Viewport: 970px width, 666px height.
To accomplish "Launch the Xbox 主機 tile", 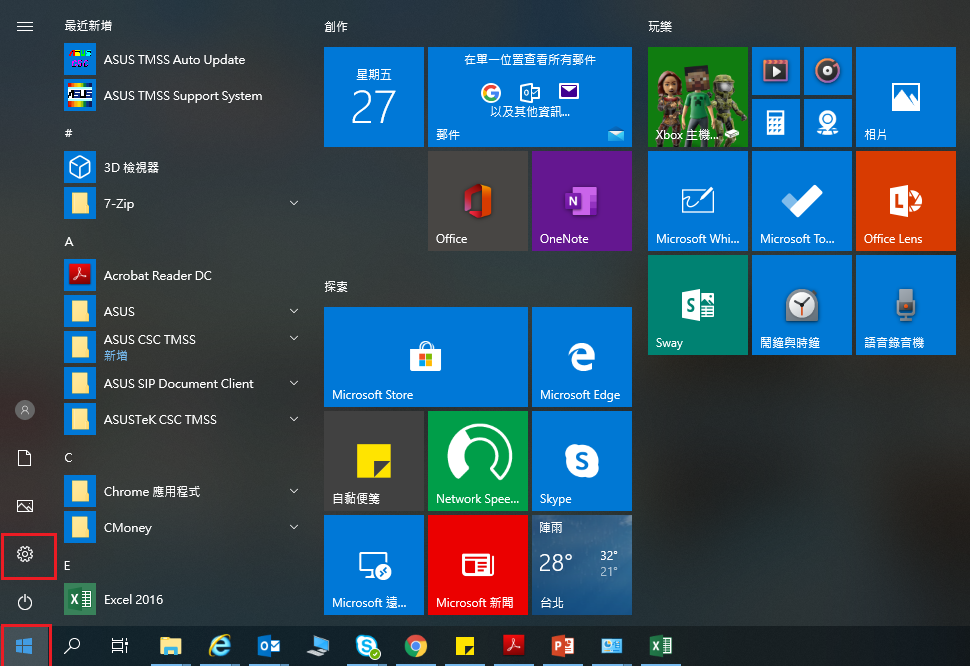I will pos(698,96).
